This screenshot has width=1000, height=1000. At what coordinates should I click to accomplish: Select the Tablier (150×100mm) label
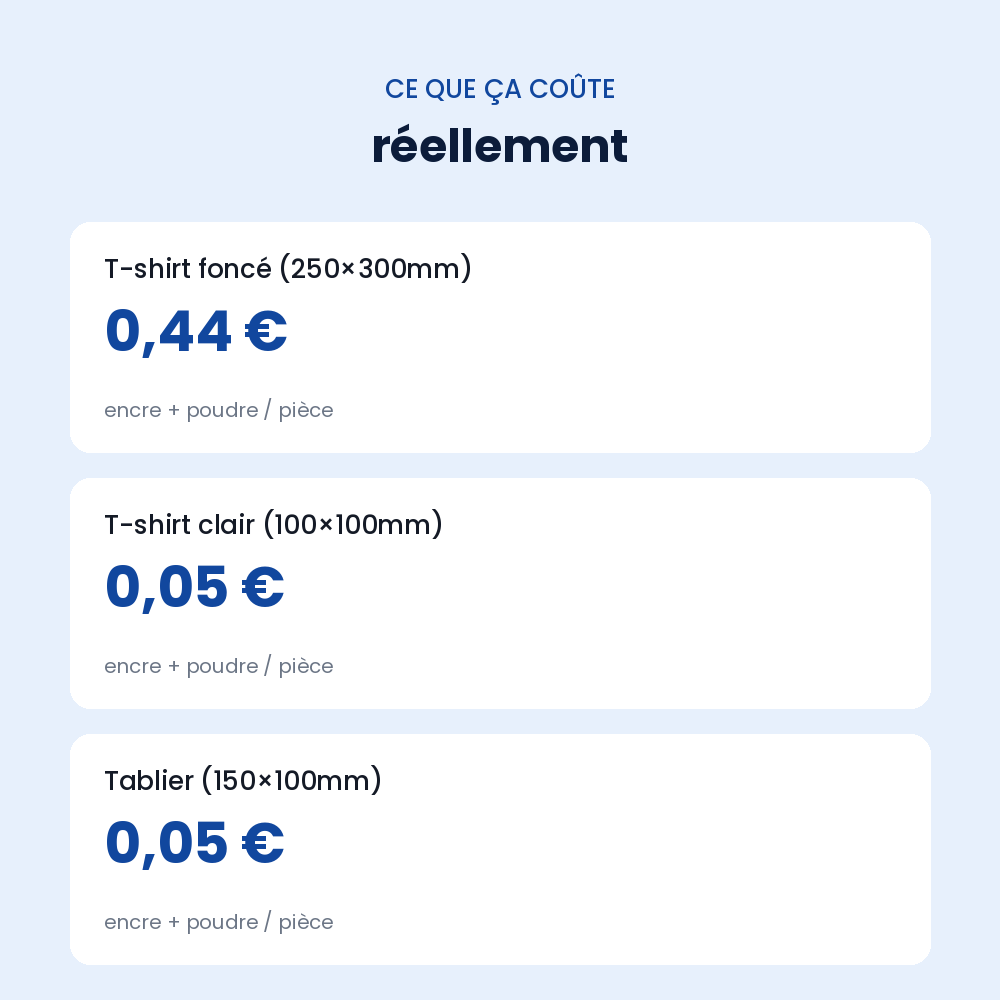tap(243, 781)
